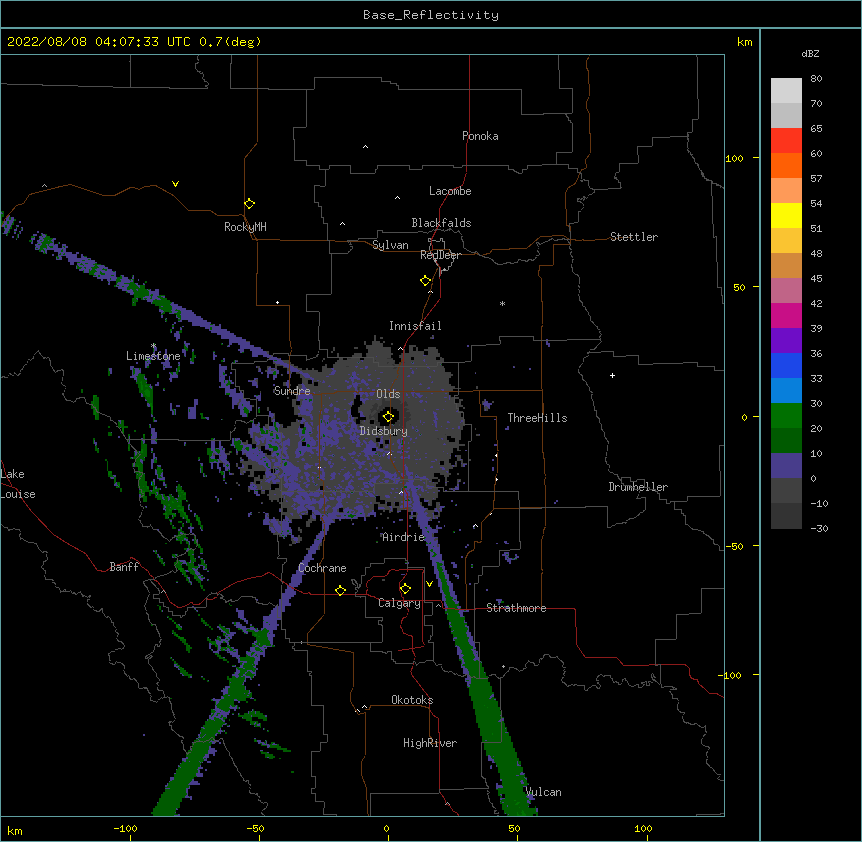Click the orange swatch between 60 and 57 dBZ

tap(786, 165)
